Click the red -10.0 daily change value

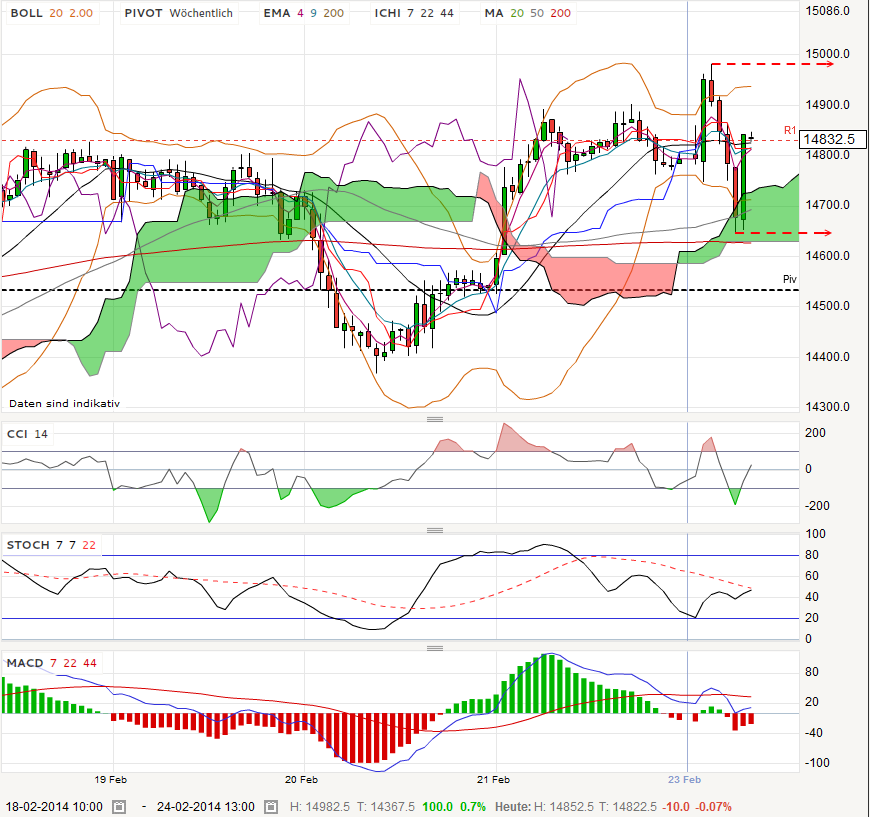coord(677,806)
